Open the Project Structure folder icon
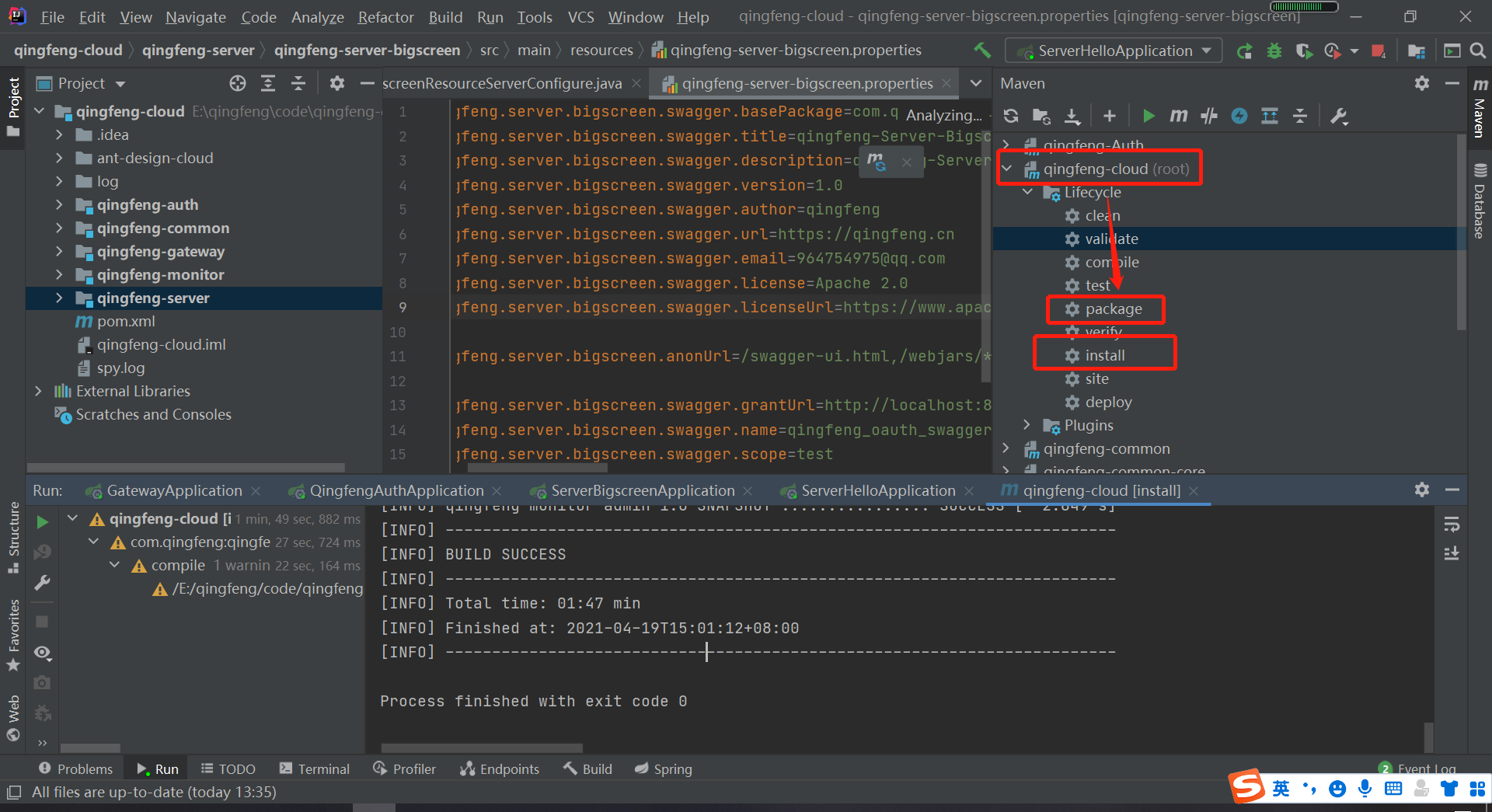This screenshot has width=1492, height=812. pos(1417,51)
